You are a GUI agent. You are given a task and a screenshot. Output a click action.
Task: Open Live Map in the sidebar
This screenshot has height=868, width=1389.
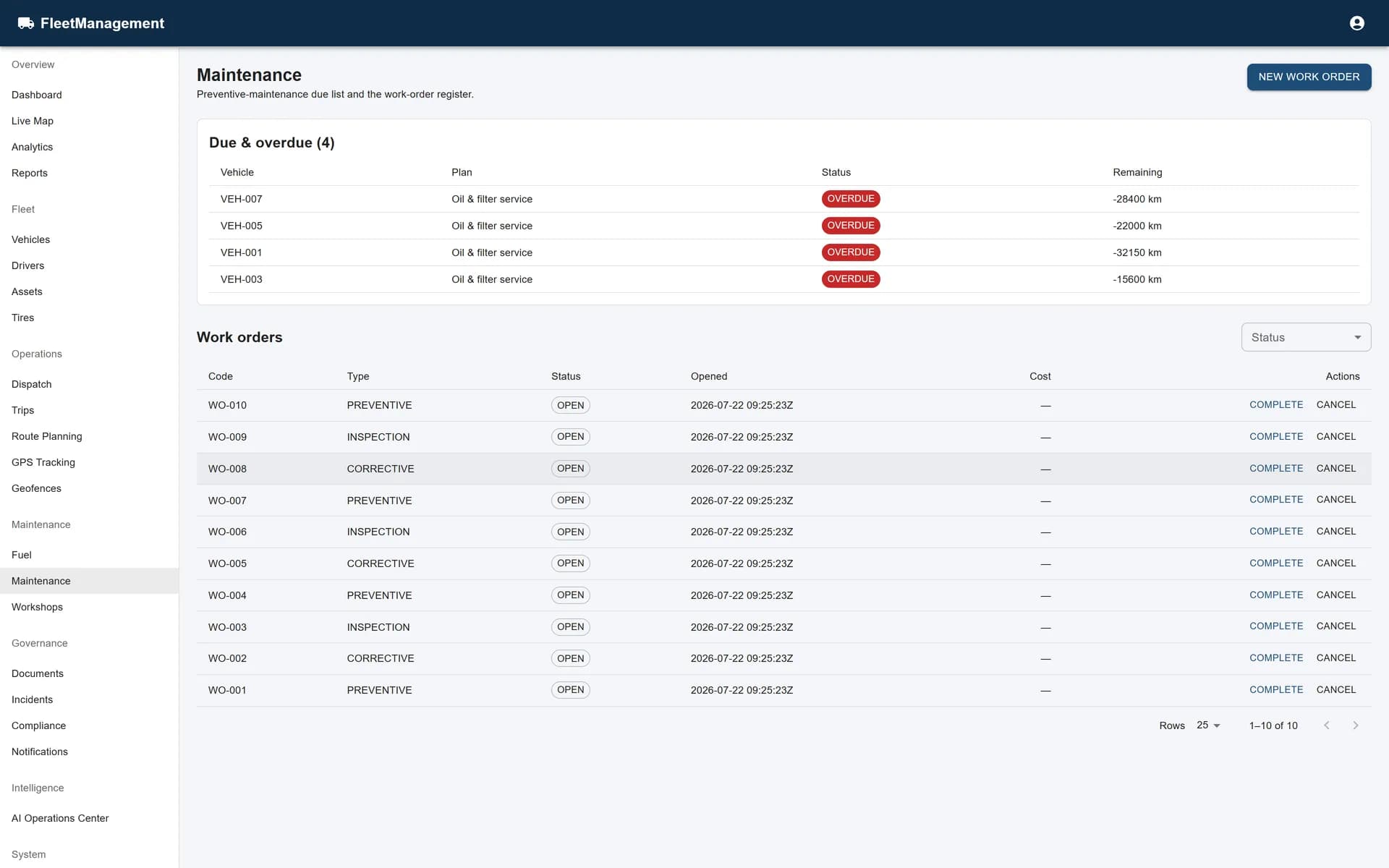click(x=89, y=121)
